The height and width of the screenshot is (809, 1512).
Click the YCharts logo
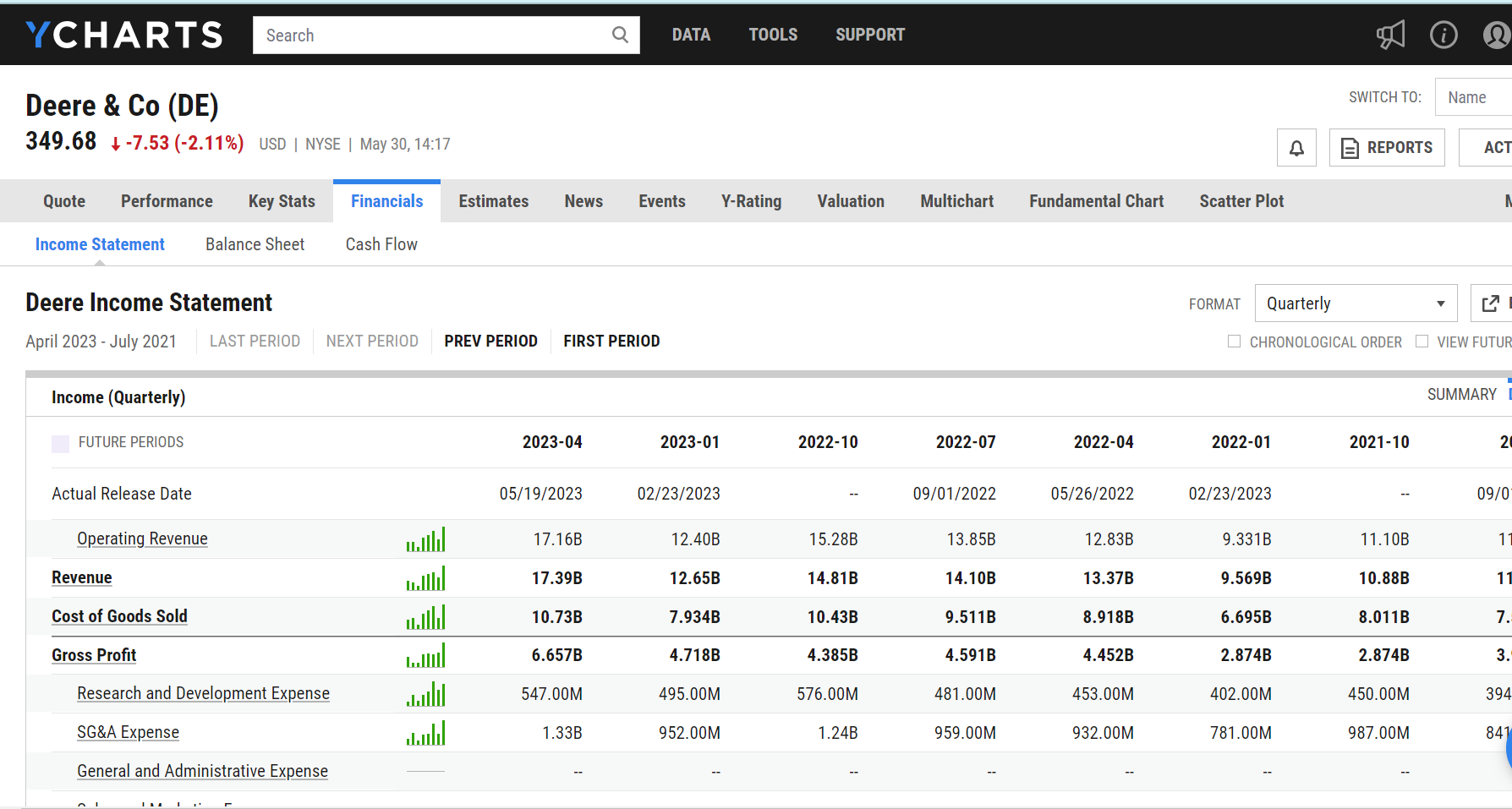(x=124, y=35)
